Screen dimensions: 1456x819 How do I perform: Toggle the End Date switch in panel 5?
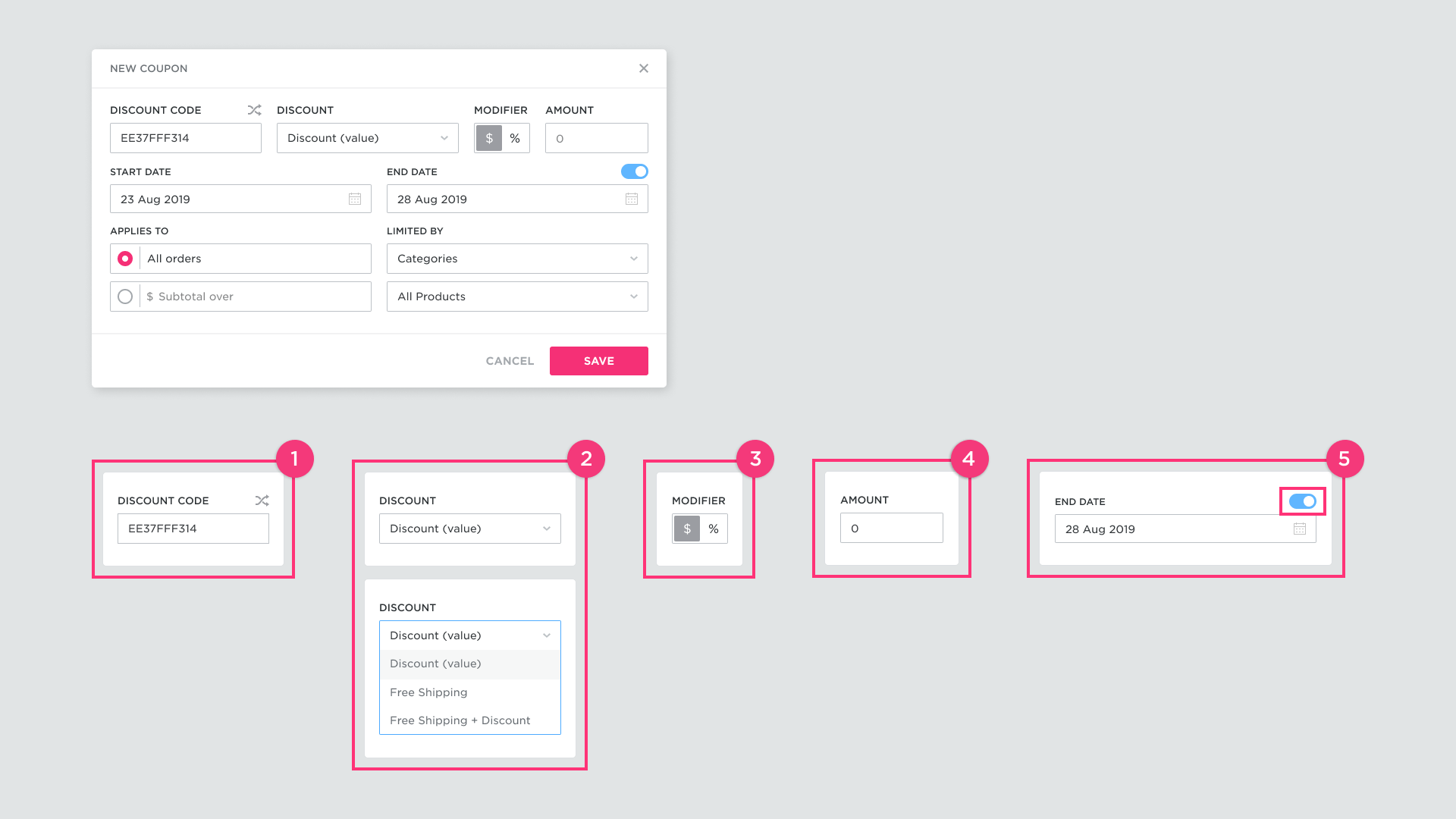click(x=1302, y=501)
